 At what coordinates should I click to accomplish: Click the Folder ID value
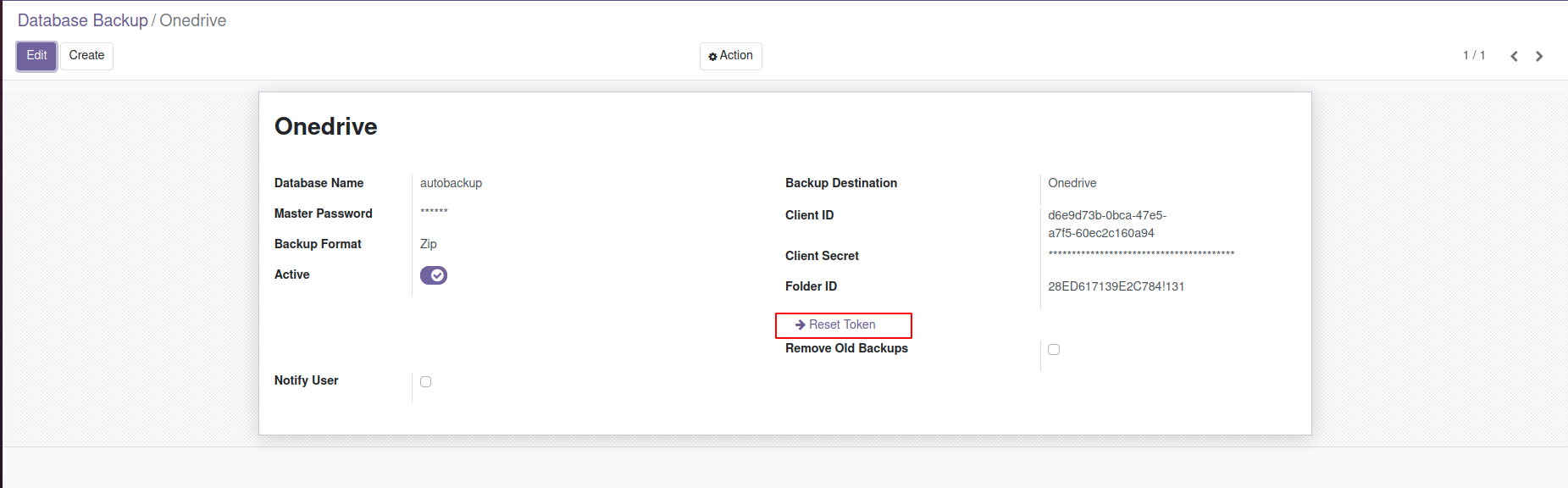tap(1116, 286)
